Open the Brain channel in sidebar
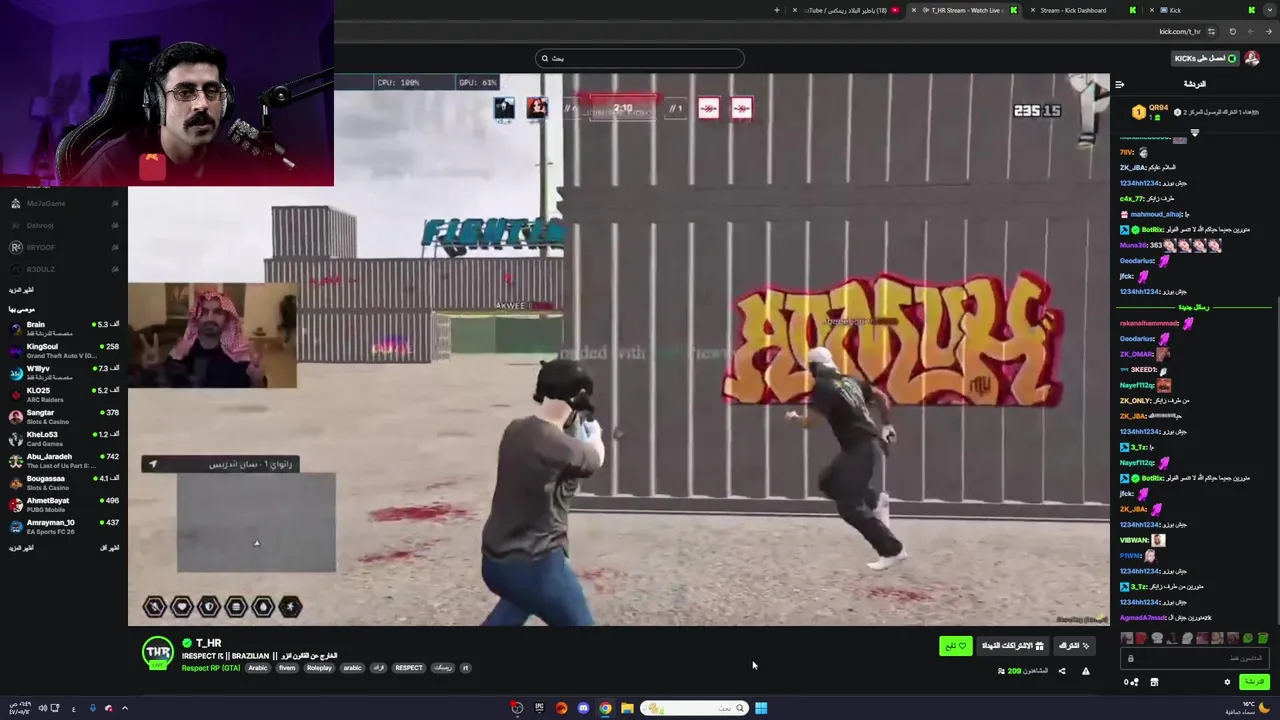The width and height of the screenshot is (1280, 720). pyautogui.click(x=62, y=329)
